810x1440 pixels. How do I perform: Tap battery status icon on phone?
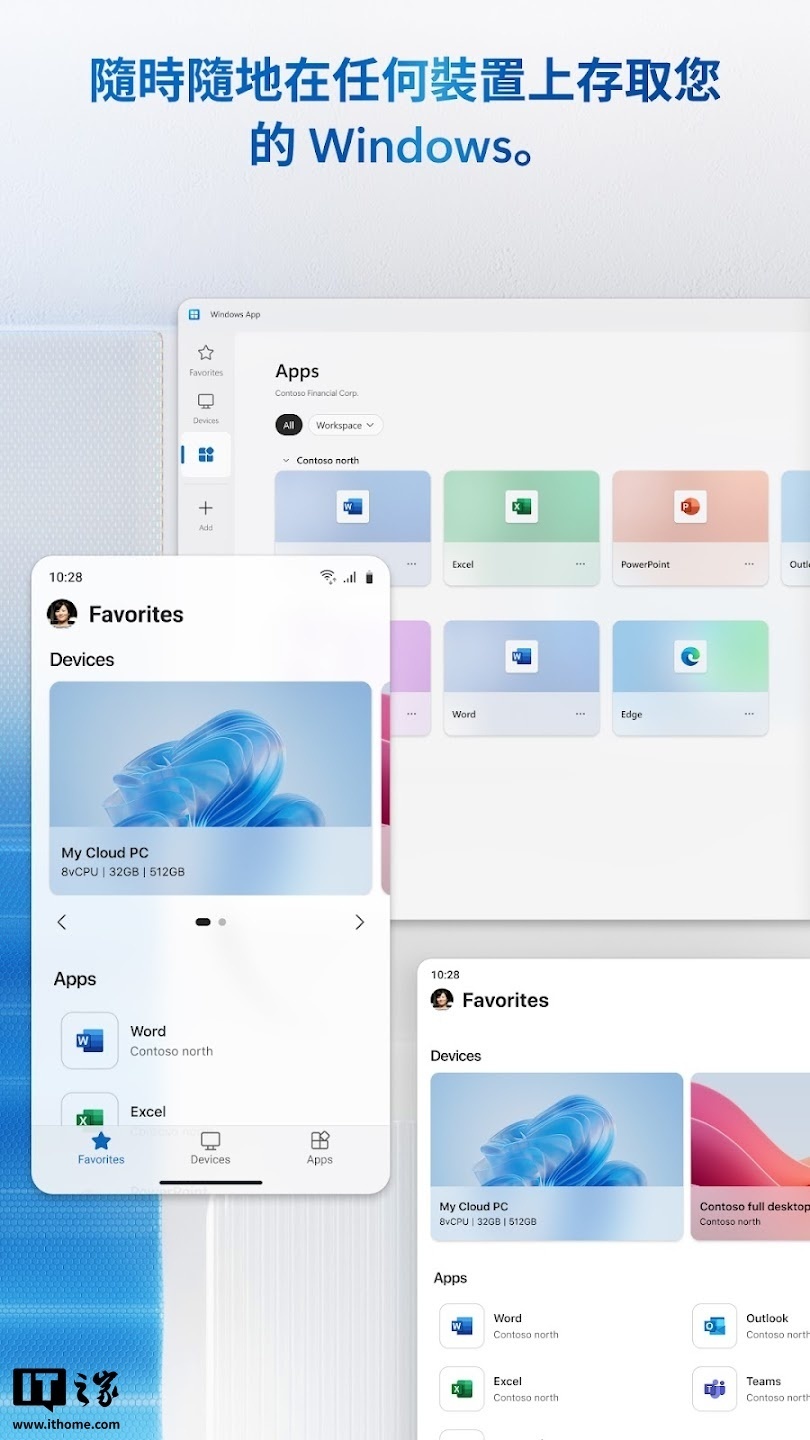[x=369, y=577]
